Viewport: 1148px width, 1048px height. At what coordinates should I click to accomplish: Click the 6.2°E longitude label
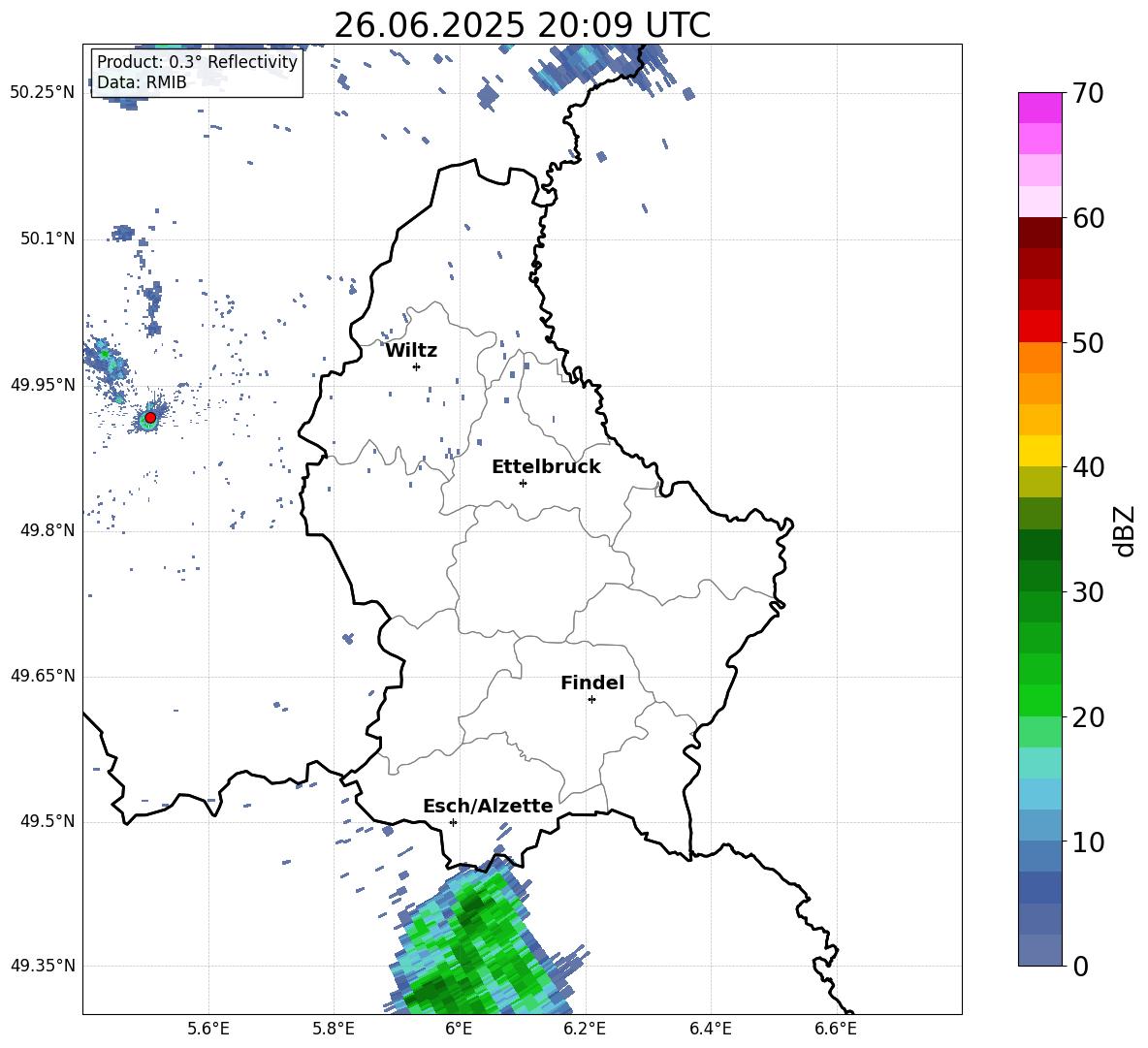click(x=585, y=1030)
